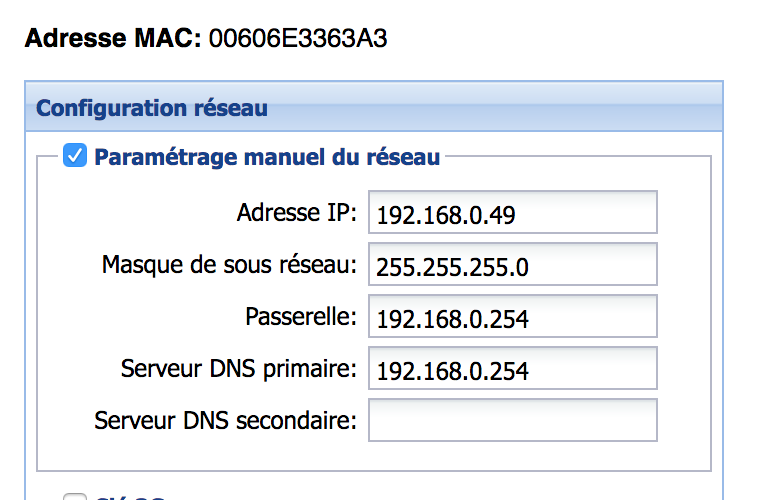Click the blank page area right of the MAC address
This screenshot has width=770, height=500.
(565, 38)
